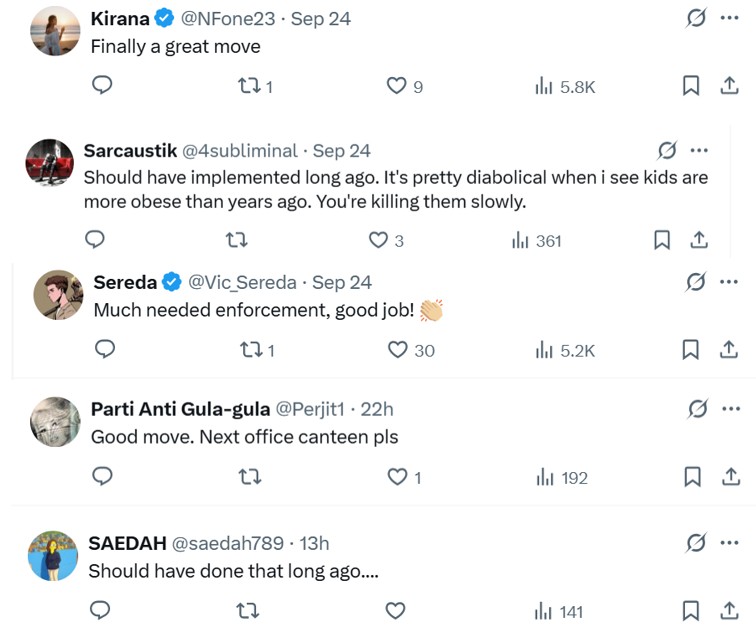Share Sarcaustik's tweet
Screen dimensions: 756x631
(x=700, y=240)
